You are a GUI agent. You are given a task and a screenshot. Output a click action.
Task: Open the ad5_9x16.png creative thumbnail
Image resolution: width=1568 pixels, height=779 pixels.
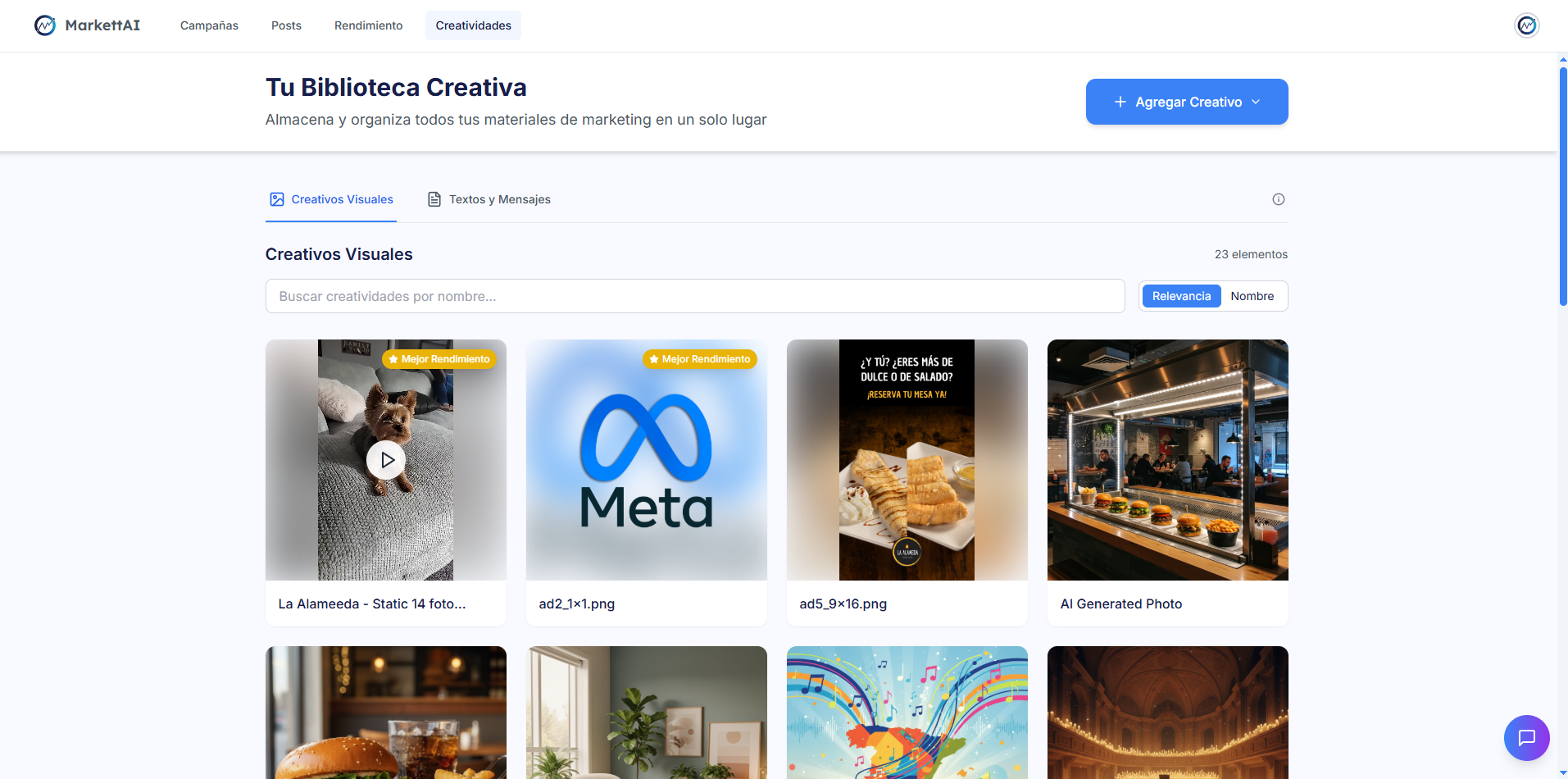[x=907, y=460]
